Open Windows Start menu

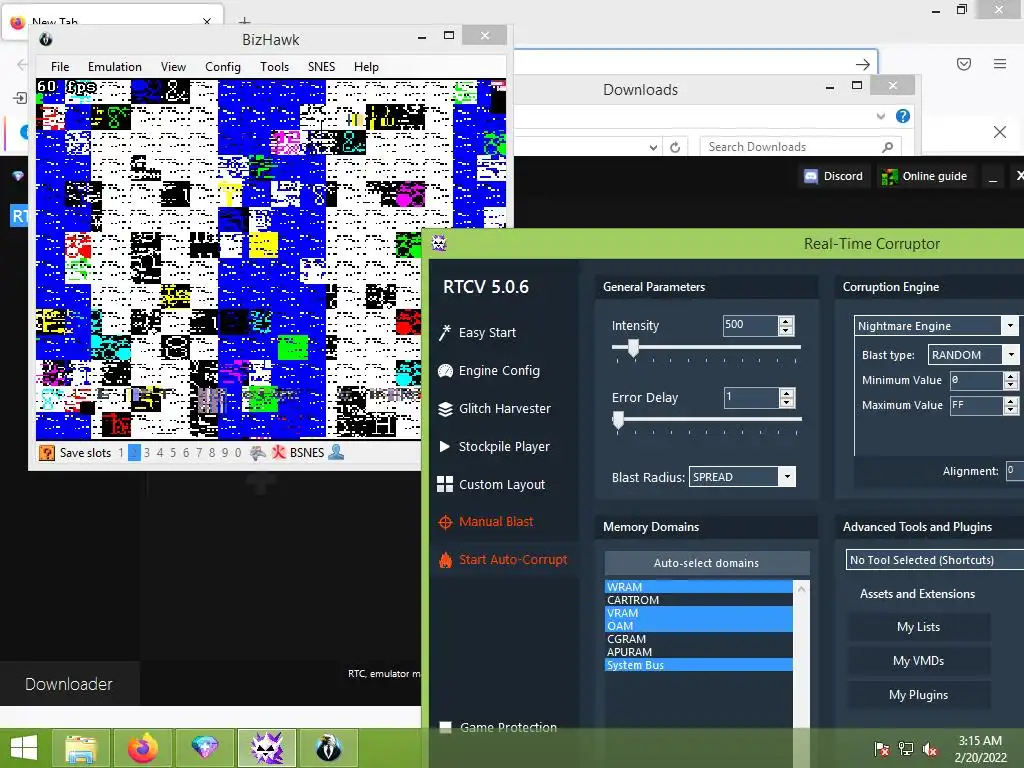pos(24,748)
